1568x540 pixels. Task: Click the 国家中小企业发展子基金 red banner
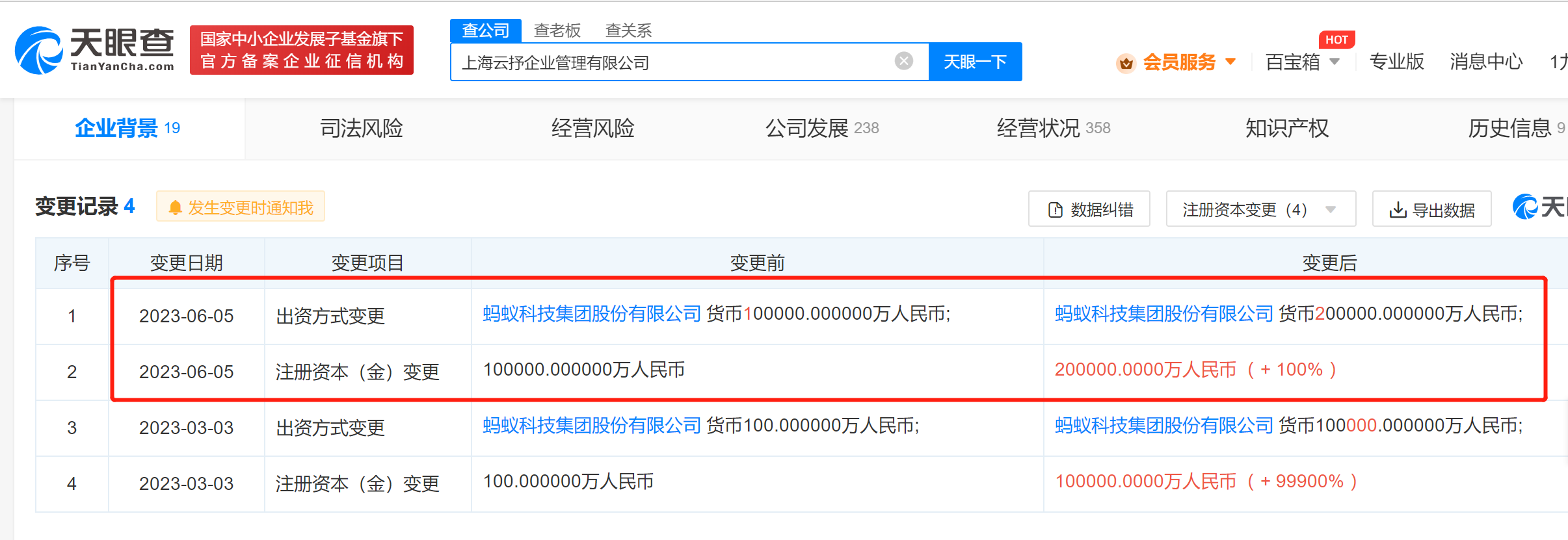(x=302, y=50)
